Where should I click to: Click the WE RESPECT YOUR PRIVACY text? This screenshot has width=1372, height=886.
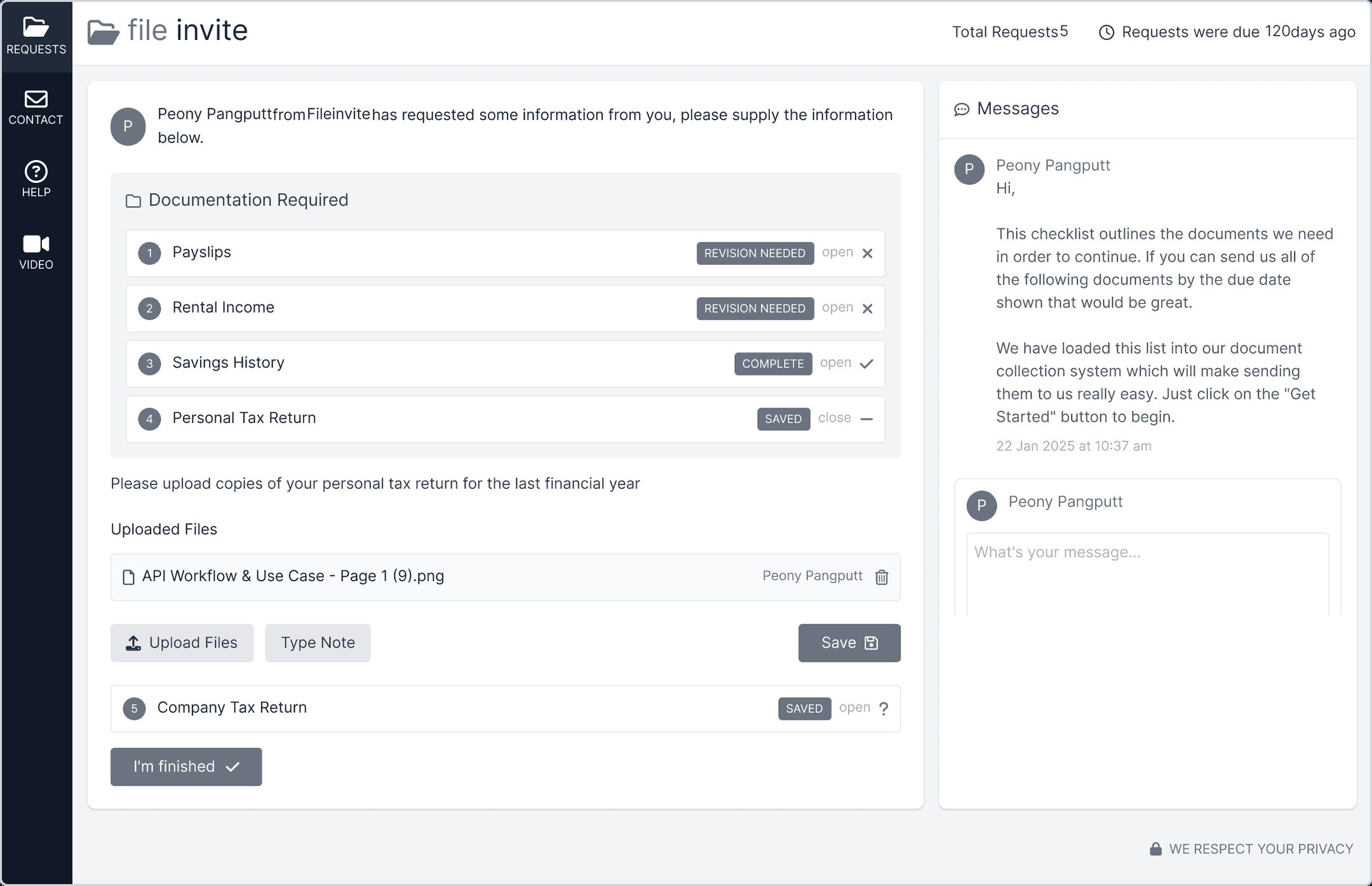pos(1261,849)
